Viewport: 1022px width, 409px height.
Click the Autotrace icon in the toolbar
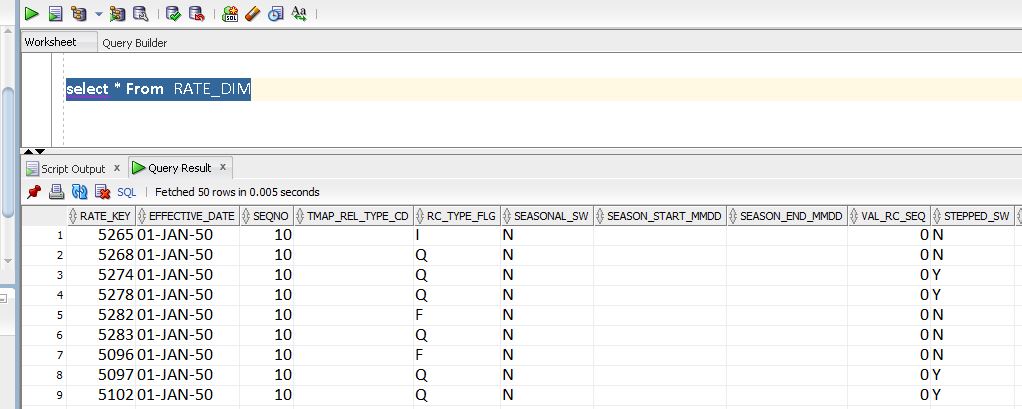pyautogui.click(x=117, y=14)
